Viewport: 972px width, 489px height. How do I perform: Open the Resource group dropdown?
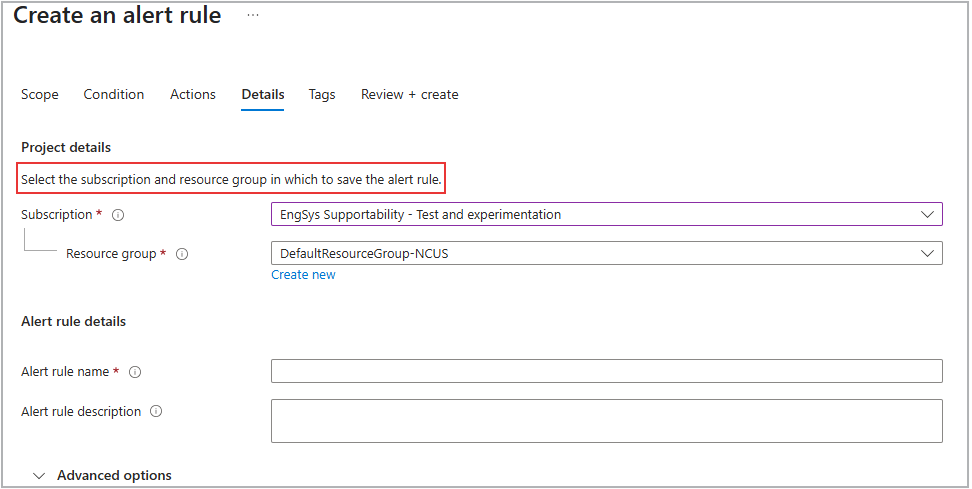click(x=606, y=254)
